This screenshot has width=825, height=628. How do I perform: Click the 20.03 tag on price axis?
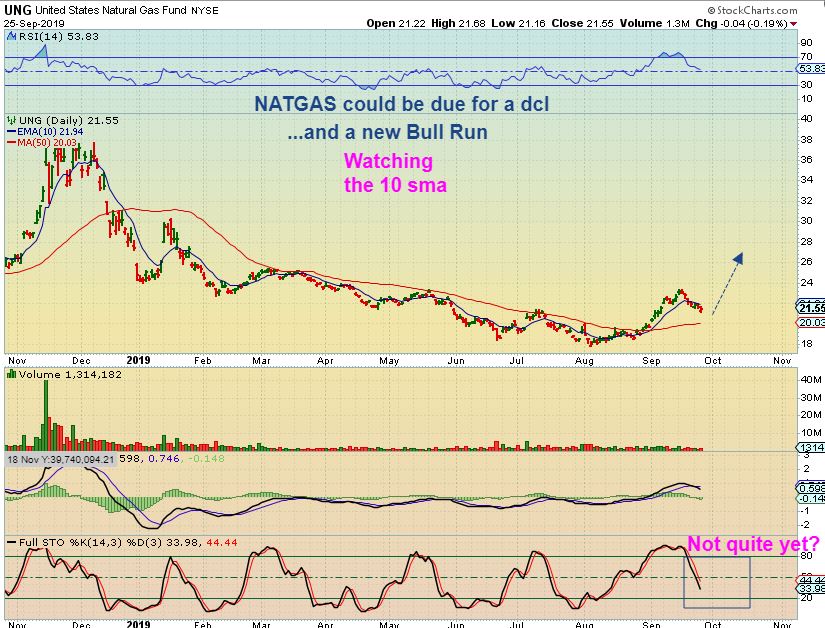pyautogui.click(x=812, y=322)
